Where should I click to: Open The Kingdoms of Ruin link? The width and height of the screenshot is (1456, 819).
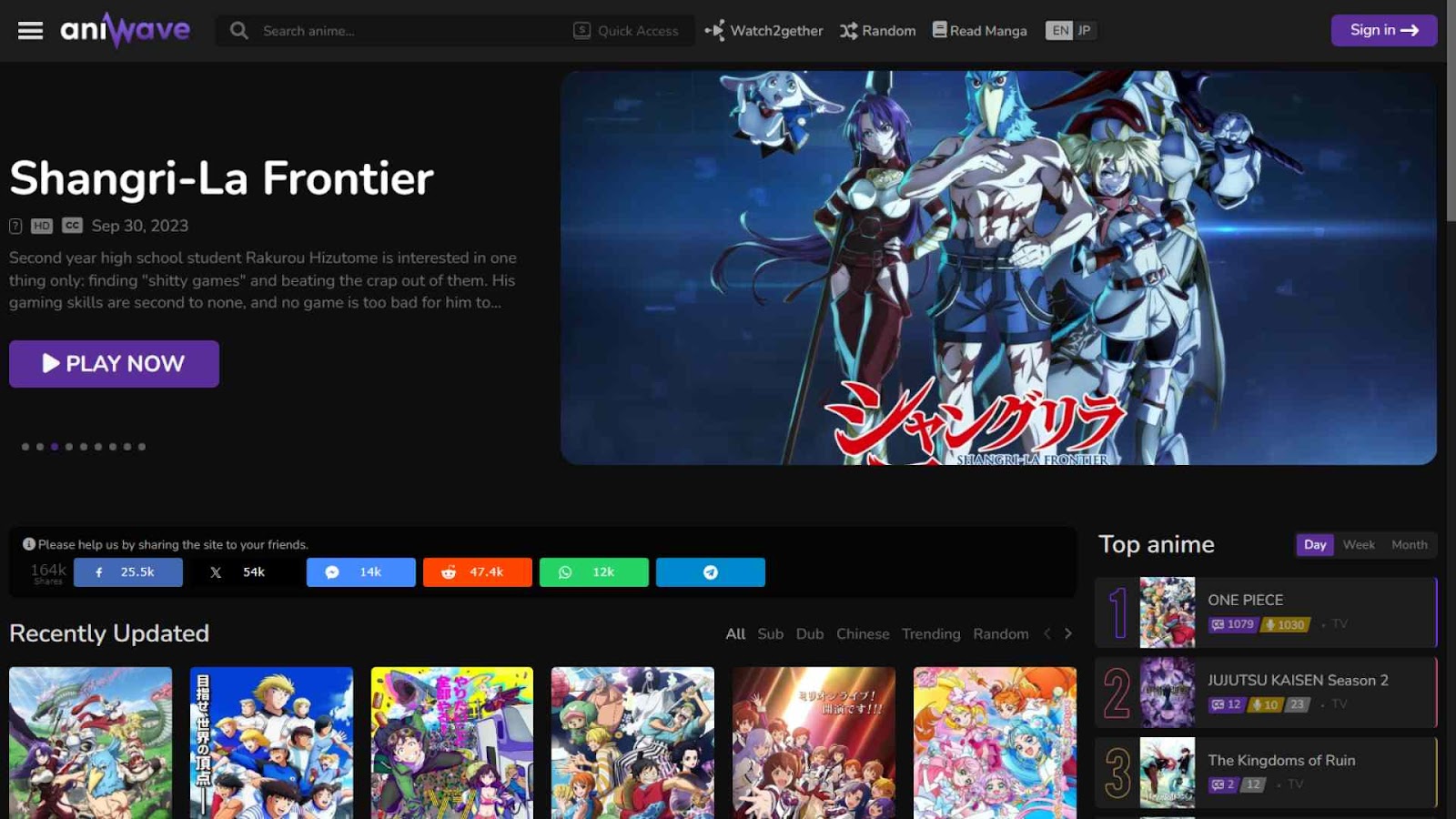[1281, 761]
